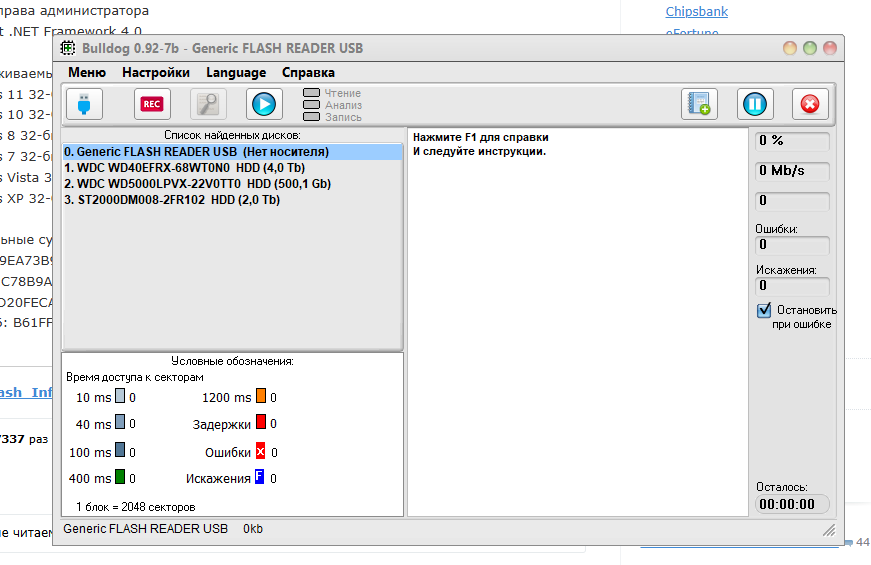Click the red REC toolbar button
Screen dimensions: 871x565
point(152,104)
